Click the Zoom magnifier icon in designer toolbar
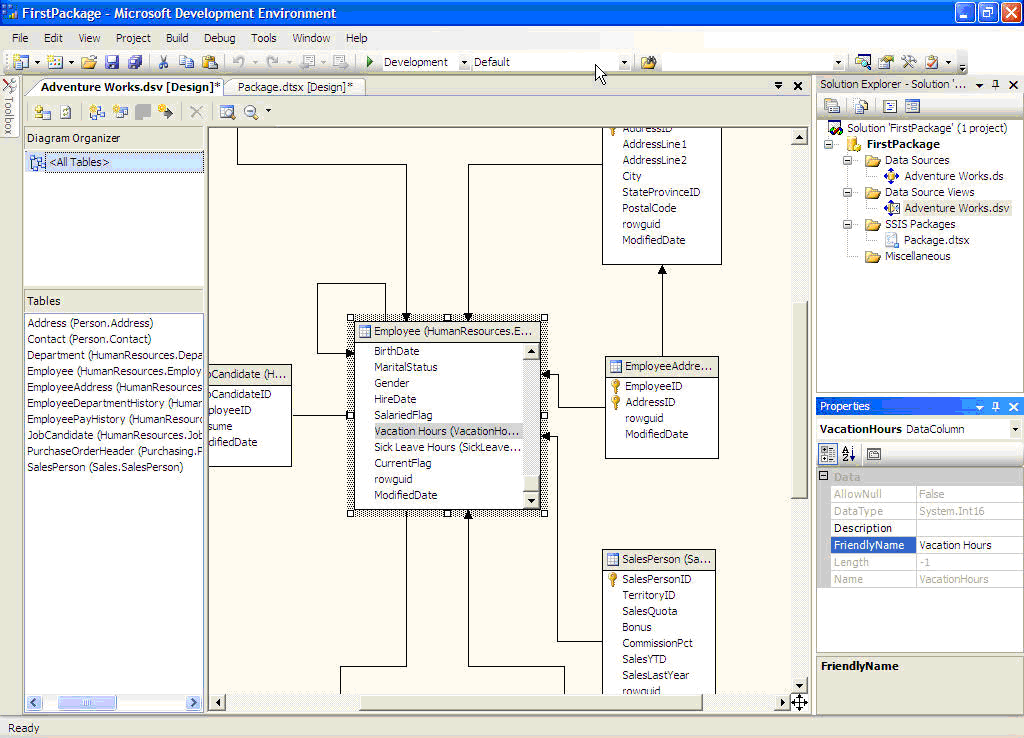The image size is (1024, 738). click(x=251, y=112)
